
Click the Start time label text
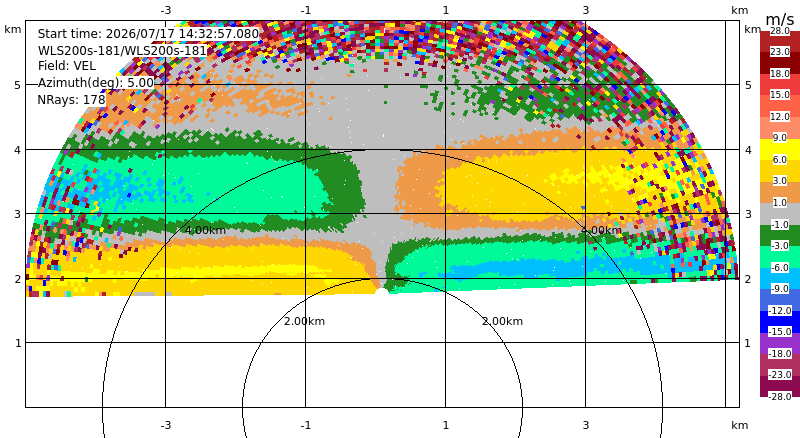[x=148, y=34]
